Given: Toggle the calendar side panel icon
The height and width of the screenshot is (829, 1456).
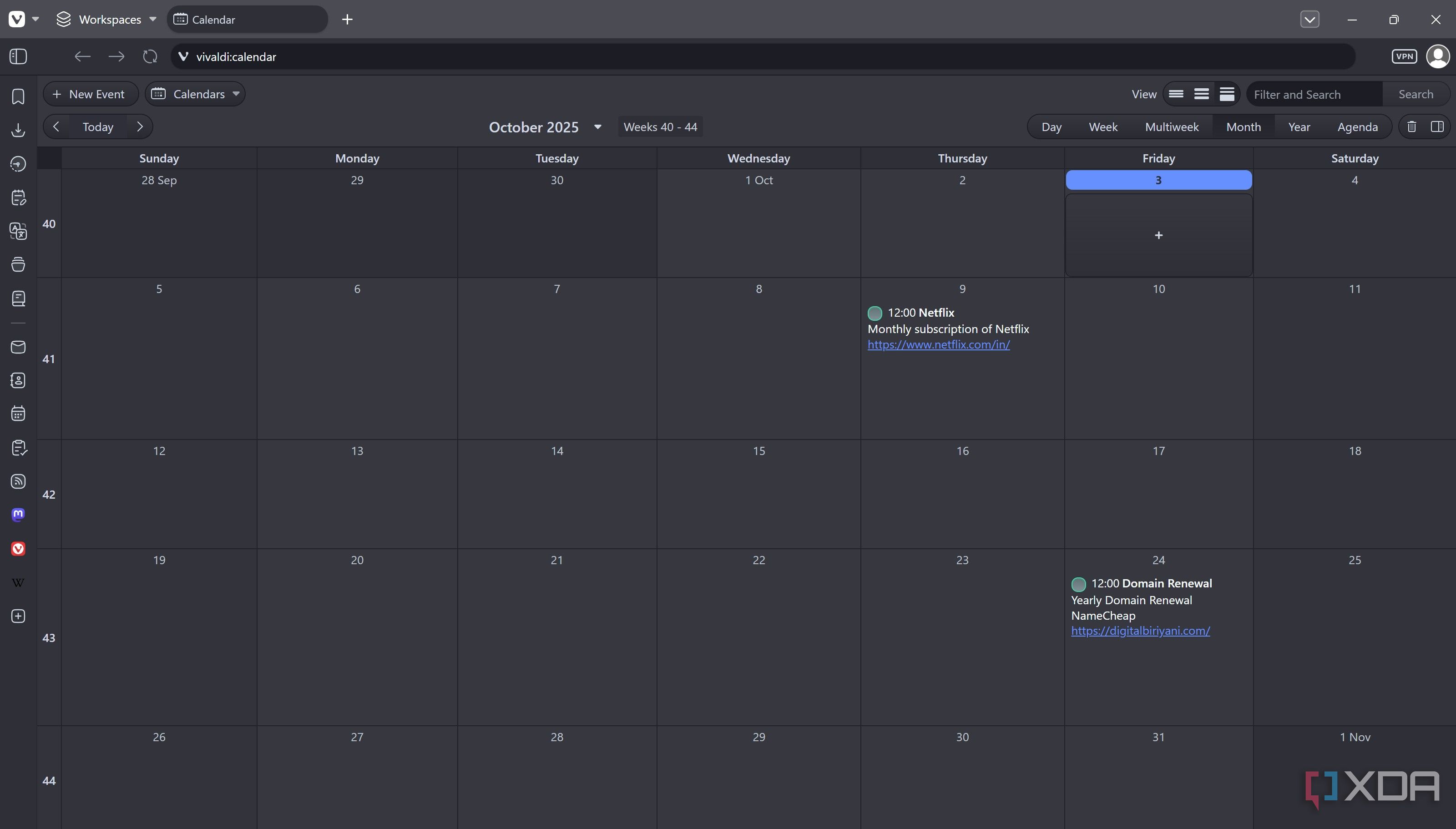Looking at the screenshot, I should (x=1437, y=126).
